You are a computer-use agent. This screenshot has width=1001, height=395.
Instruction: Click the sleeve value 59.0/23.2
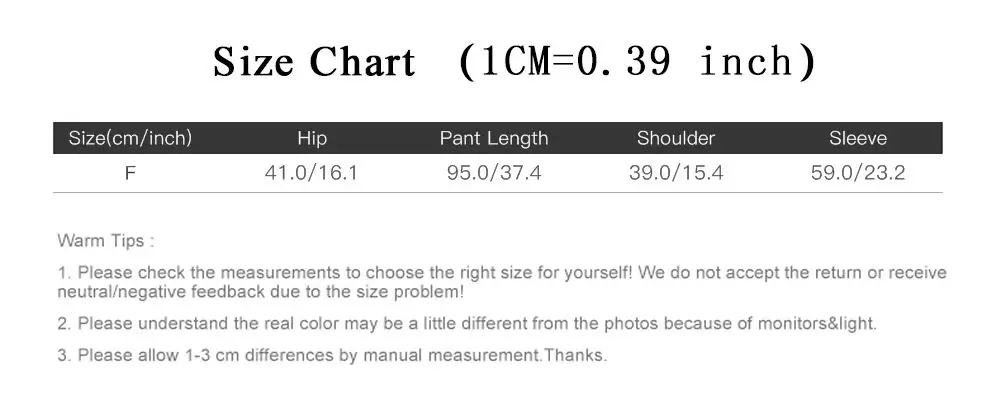pyautogui.click(x=858, y=173)
